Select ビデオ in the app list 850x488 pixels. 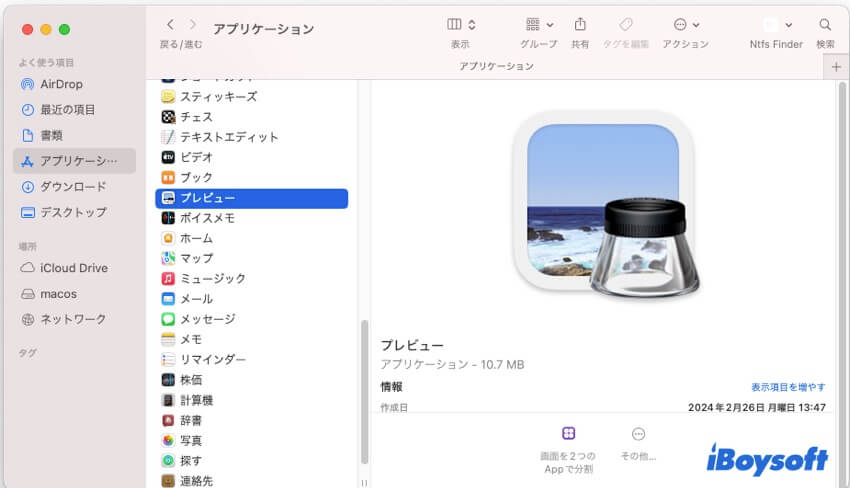coord(252,157)
